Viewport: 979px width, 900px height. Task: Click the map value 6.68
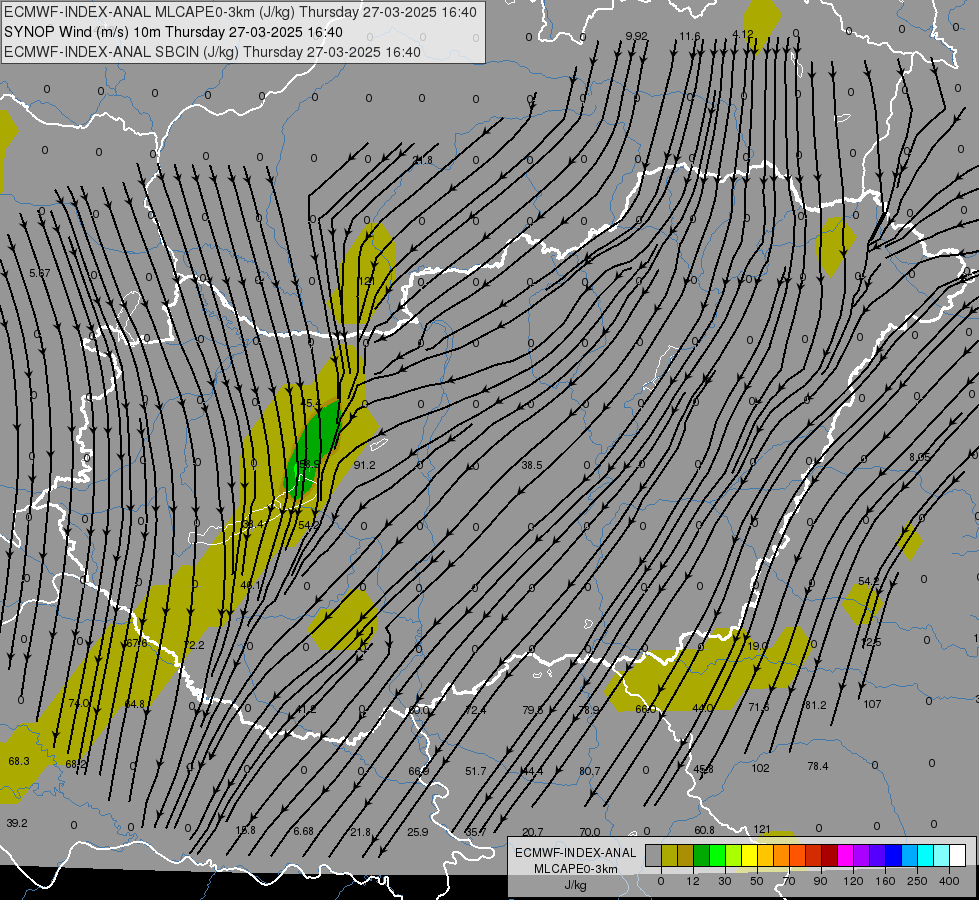point(303,831)
